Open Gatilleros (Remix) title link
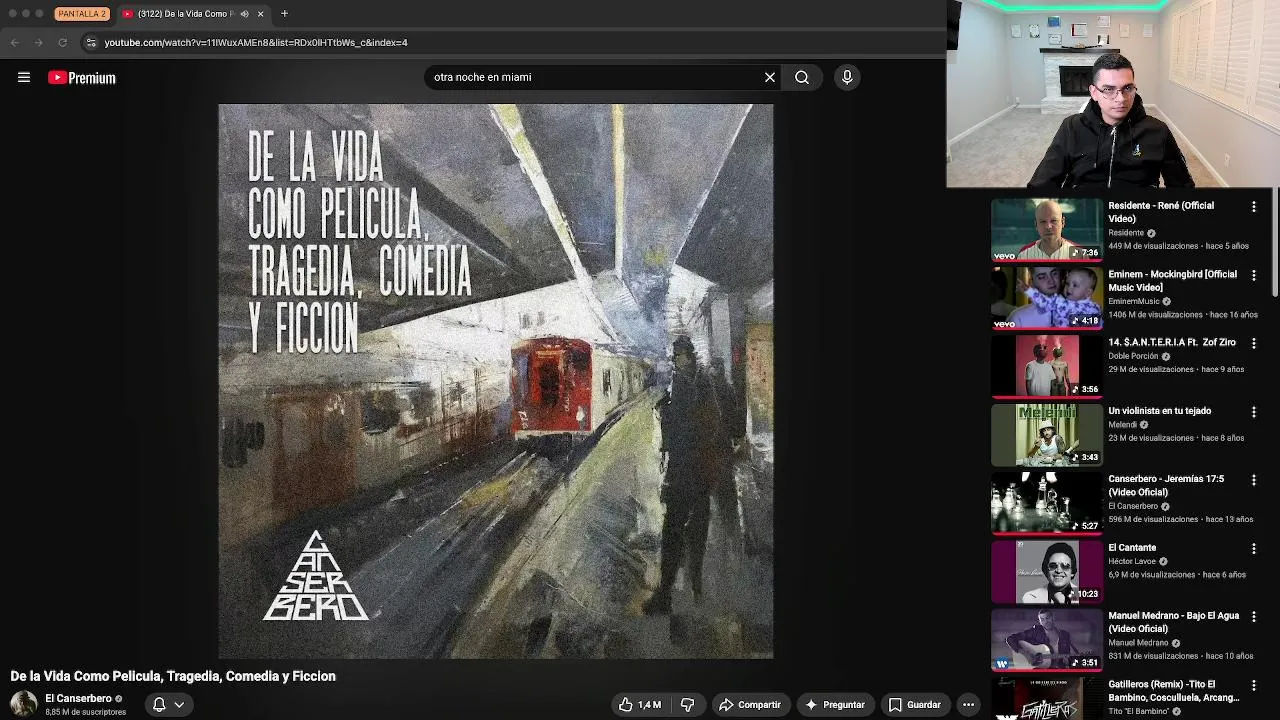The image size is (1280, 720). pyautogui.click(x=1173, y=691)
